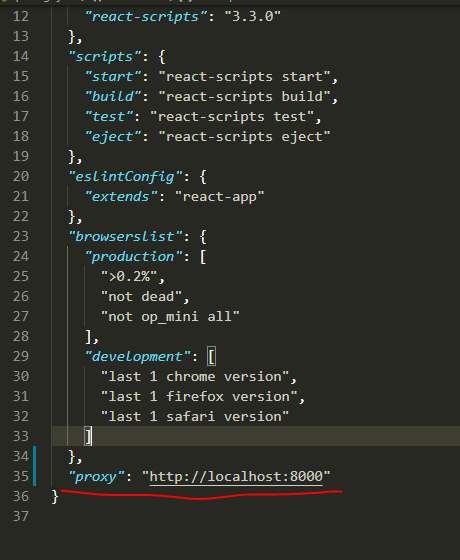Click "last 1 safari version" string
The image size is (460, 560).
point(195,417)
